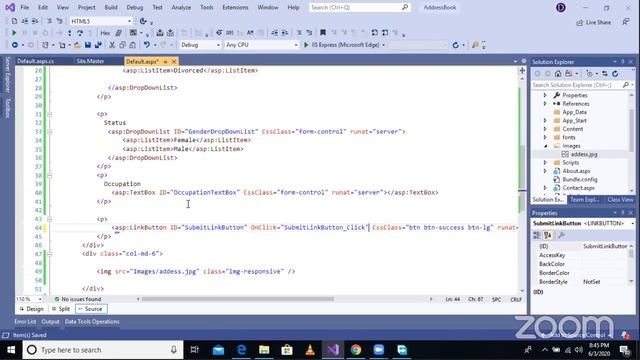This screenshot has height=360, width=640.
Task: Click the Sync with Active Document icon
Action: point(605,74)
